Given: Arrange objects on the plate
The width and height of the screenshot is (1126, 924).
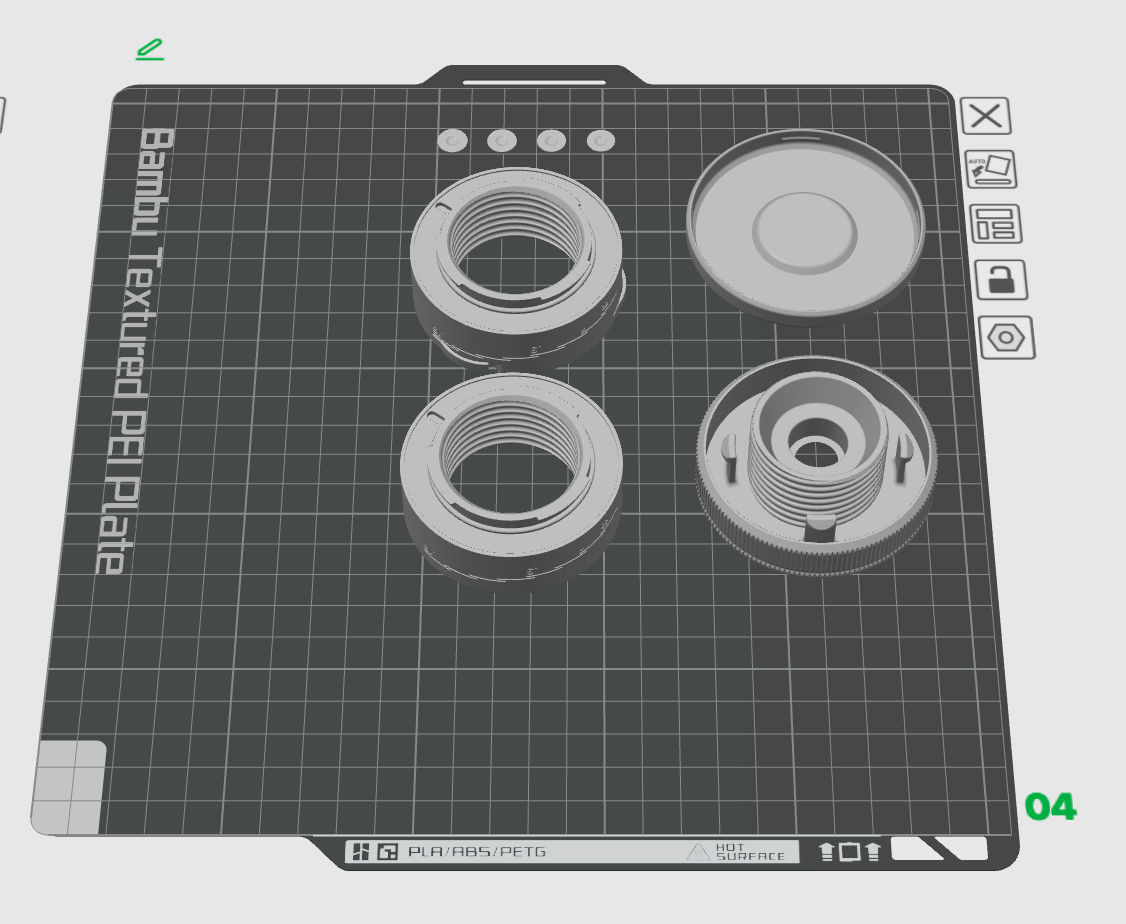Looking at the screenshot, I should 996,224.
